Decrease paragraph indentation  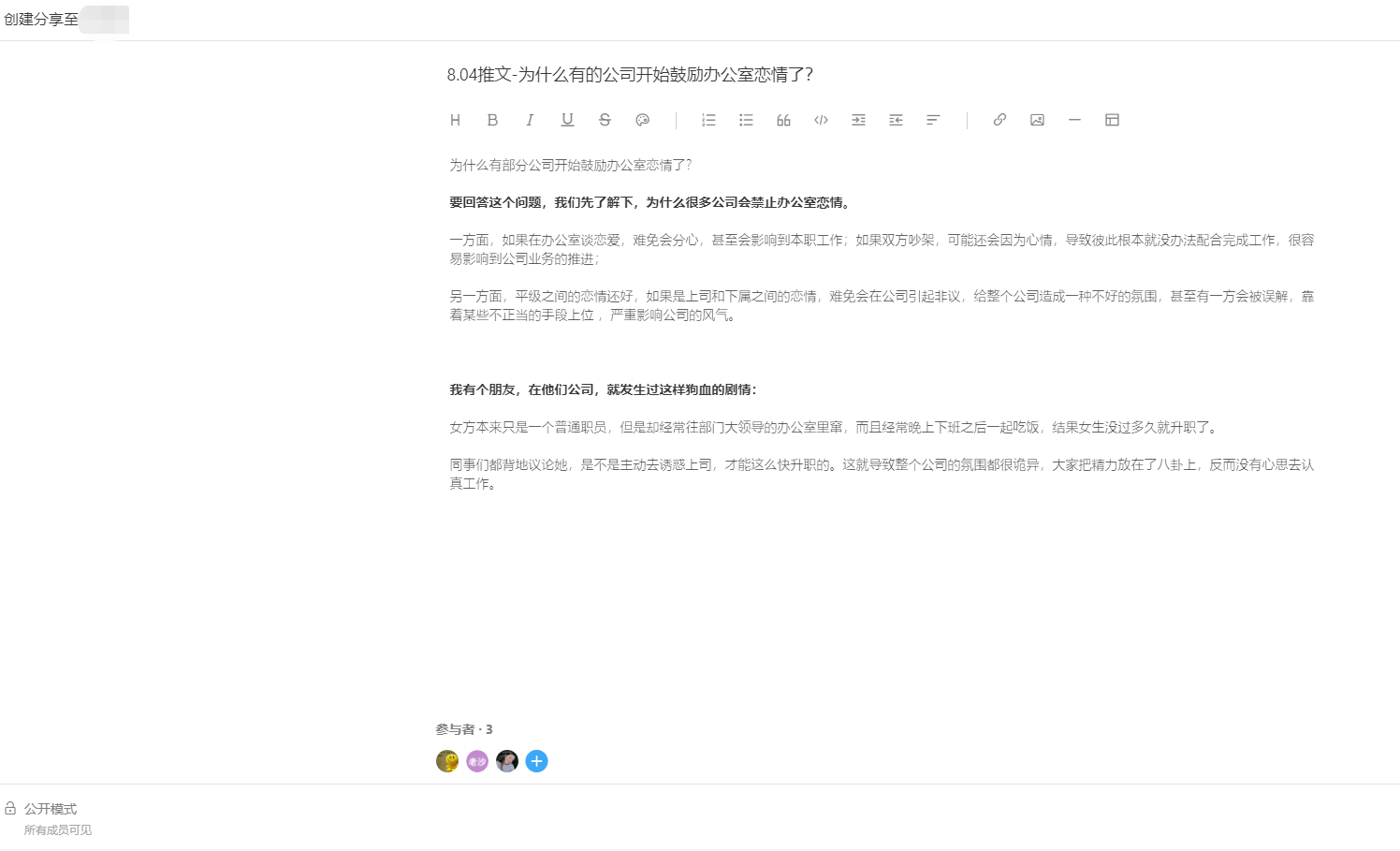pos(896,120)
